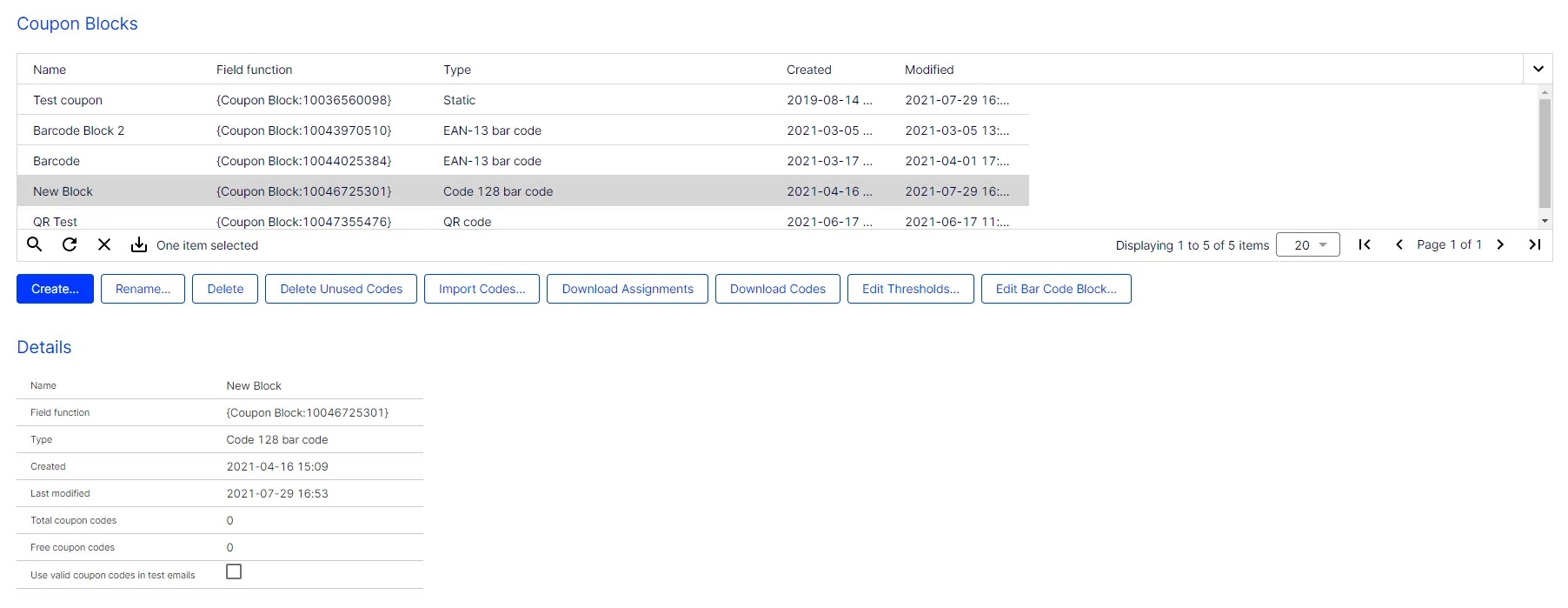Expand the column options chevron

1538,69
